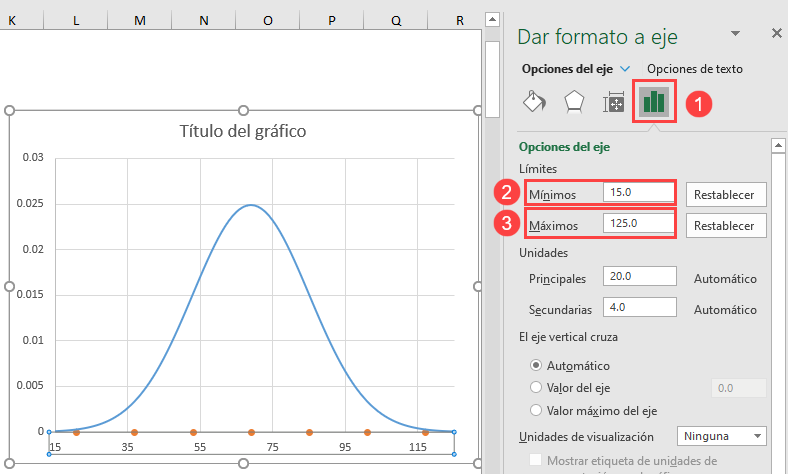Click the worksheet scrollbar up arrow

[x=492, y=20]
